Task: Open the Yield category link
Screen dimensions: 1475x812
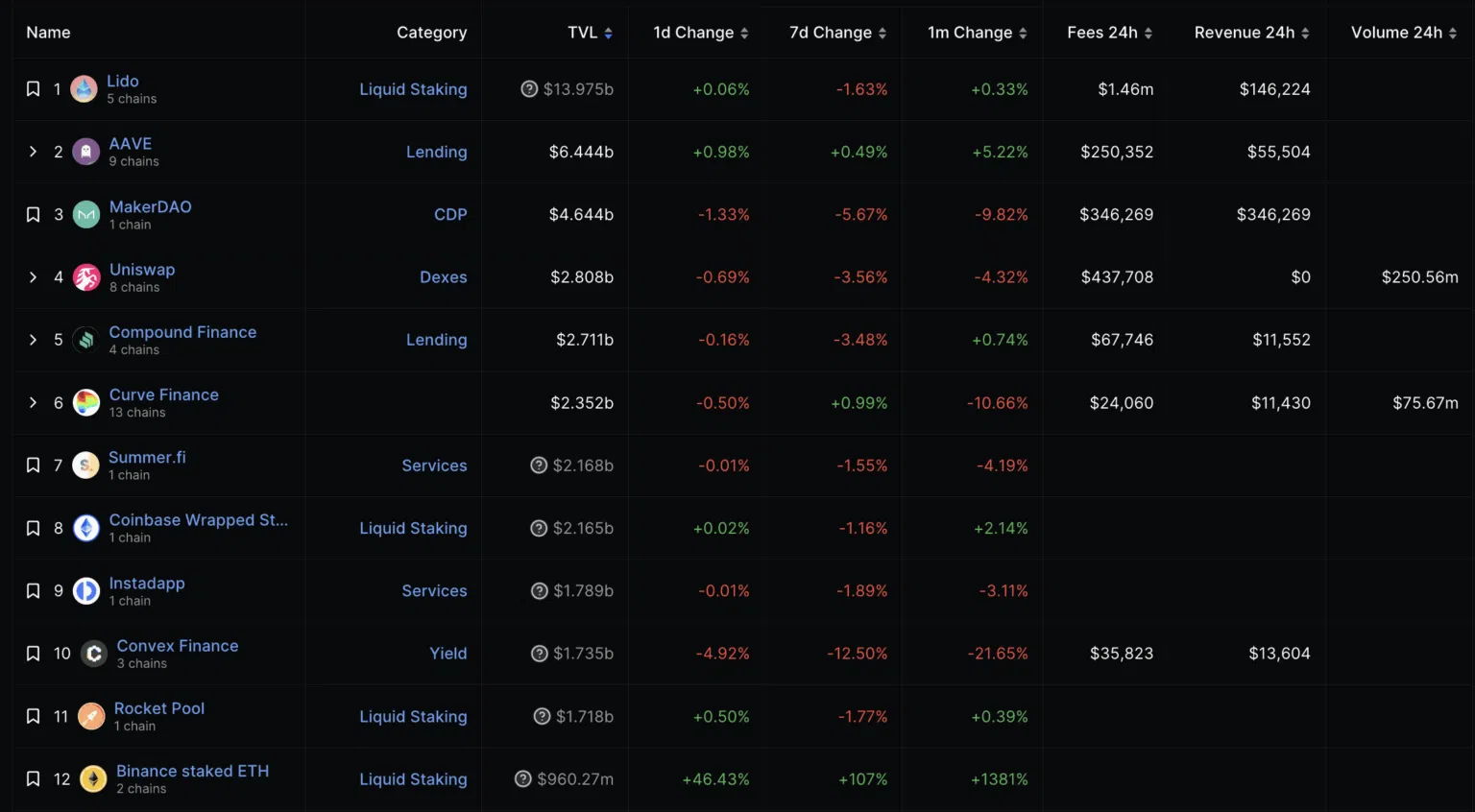Action: tap(448, 654)
